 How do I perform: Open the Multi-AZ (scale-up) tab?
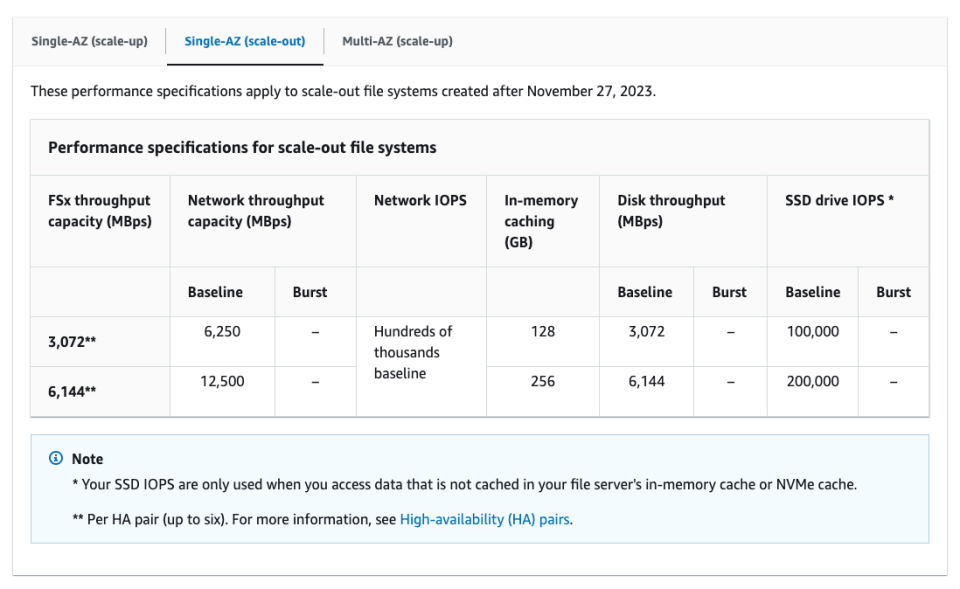[x=396, y=41]
